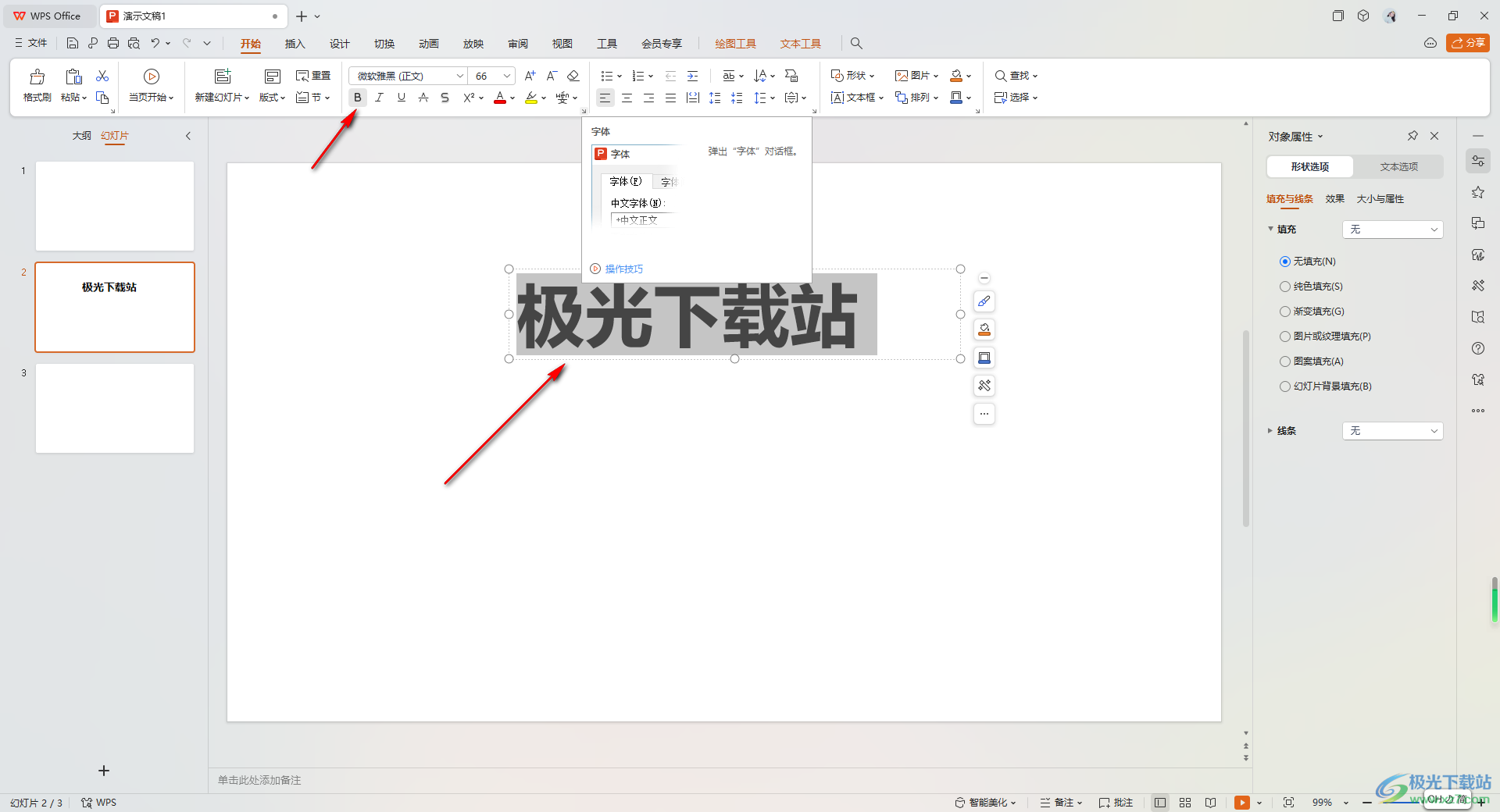
Task: Toggle Italic formatting button
Action: tap(379, 98)
